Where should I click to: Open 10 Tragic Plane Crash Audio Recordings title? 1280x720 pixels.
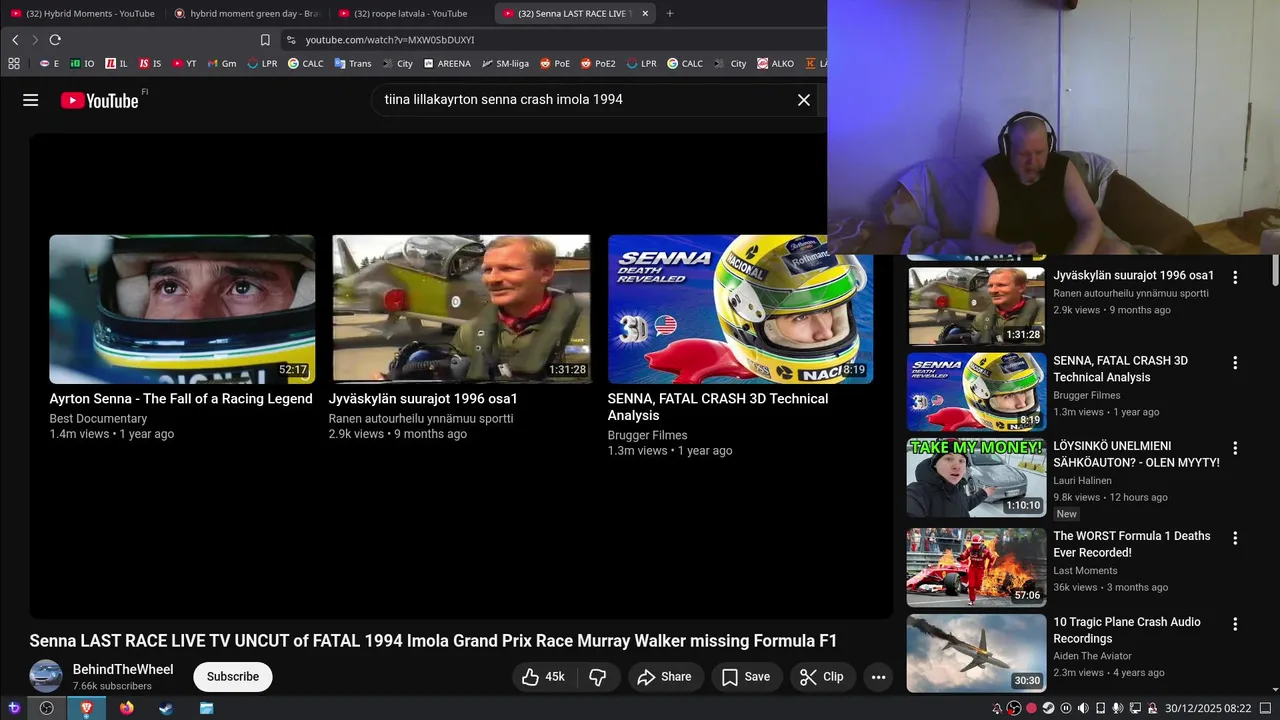tap(1127, 630)
